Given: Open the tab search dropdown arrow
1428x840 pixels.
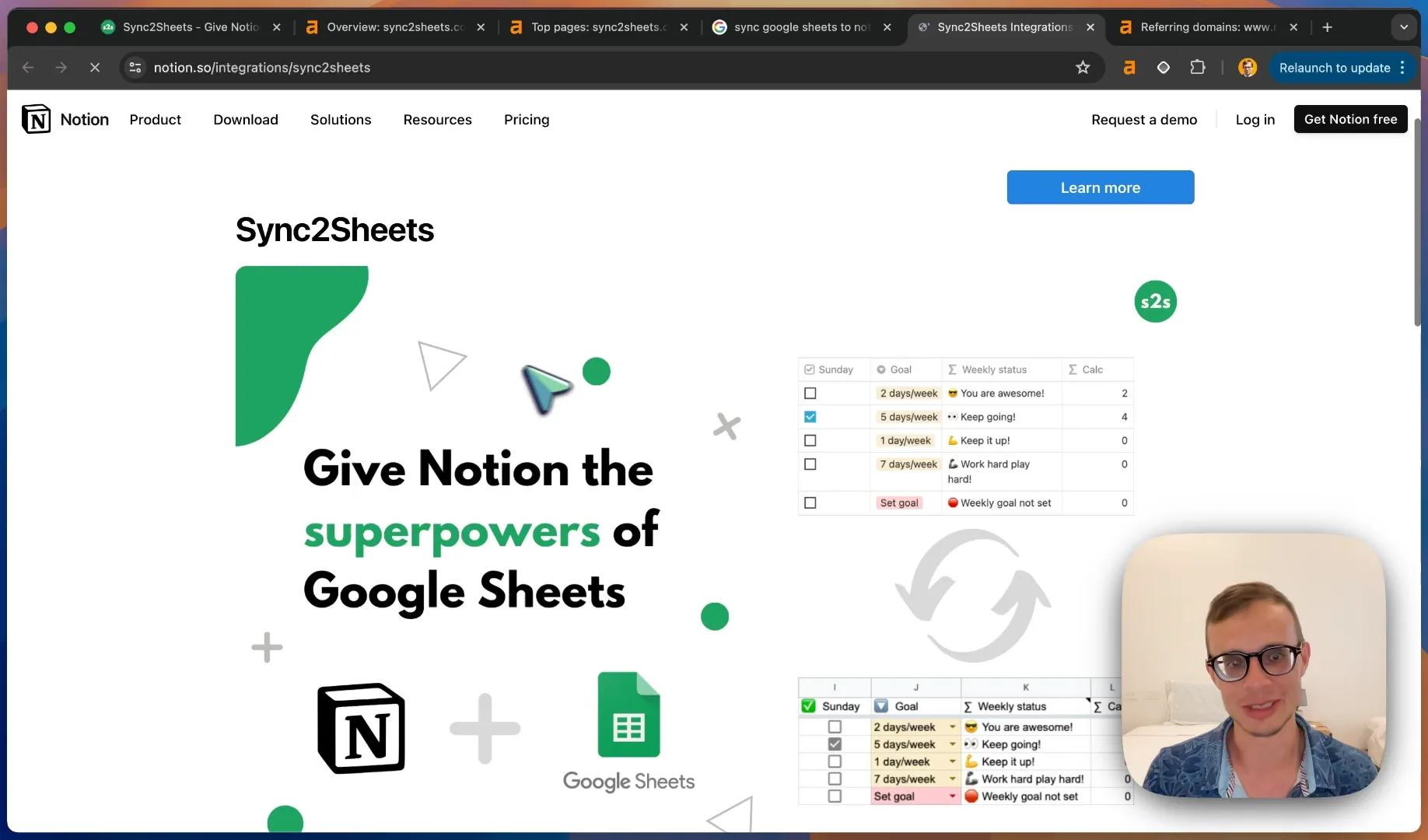Looking at the screenshot, I should click(x=1404, y=27).
